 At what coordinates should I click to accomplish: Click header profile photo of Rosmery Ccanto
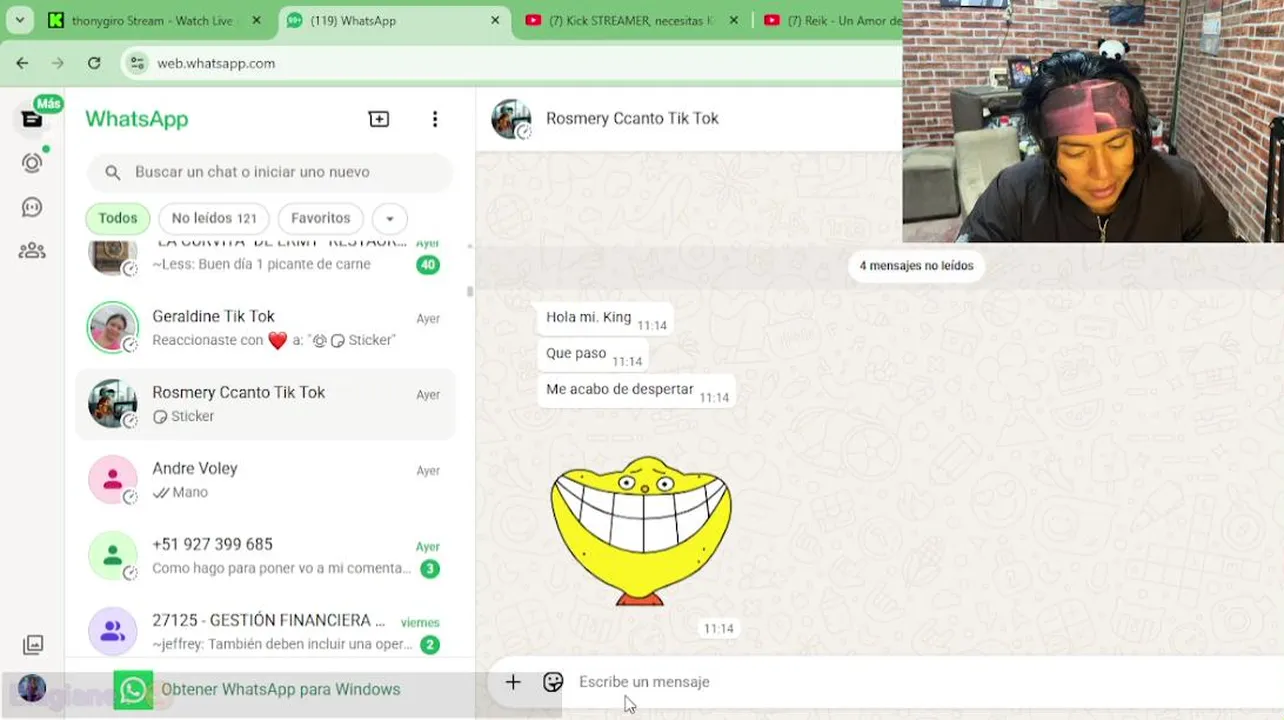511,119
